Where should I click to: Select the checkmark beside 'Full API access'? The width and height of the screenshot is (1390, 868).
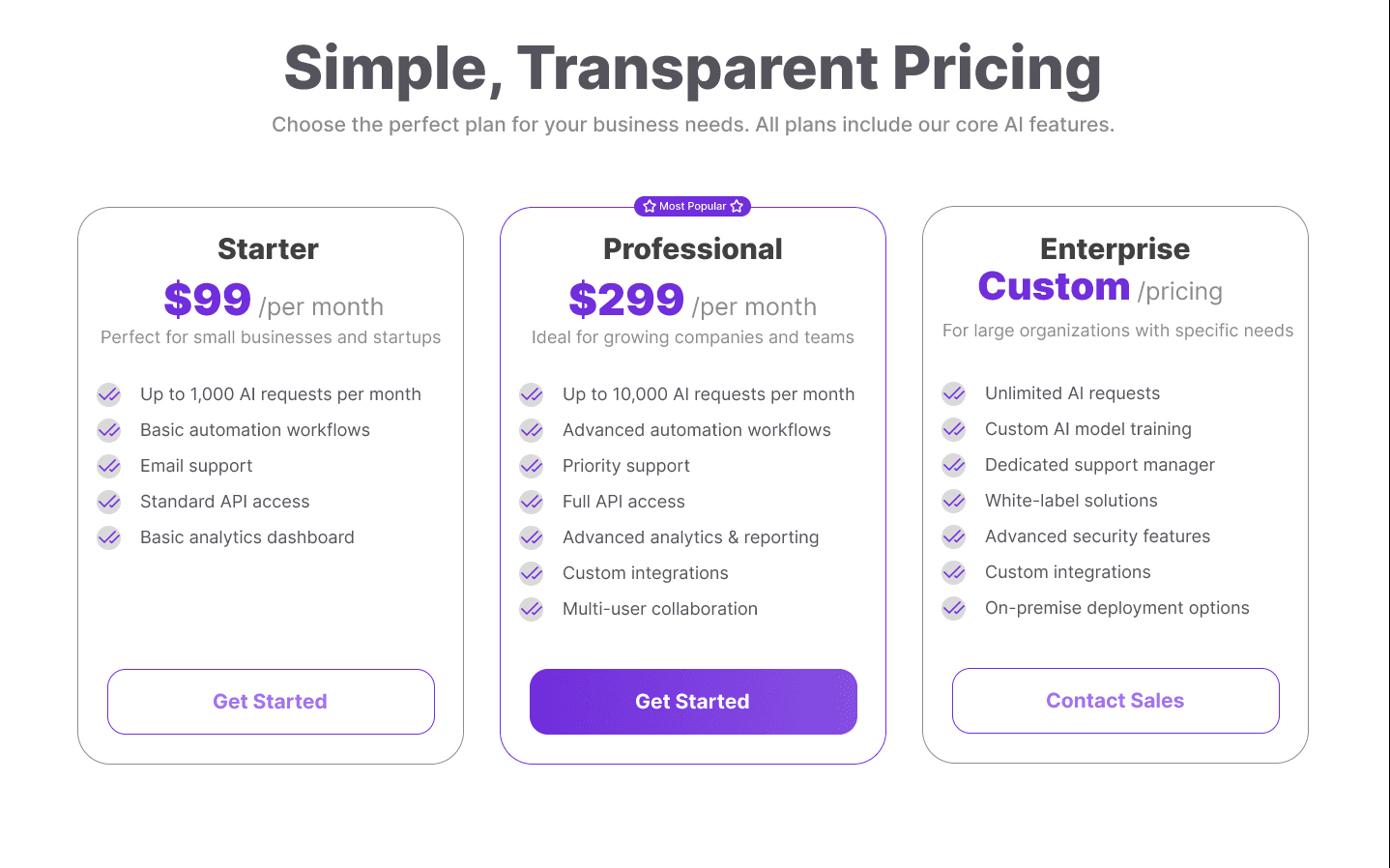(x=531, y=501)
